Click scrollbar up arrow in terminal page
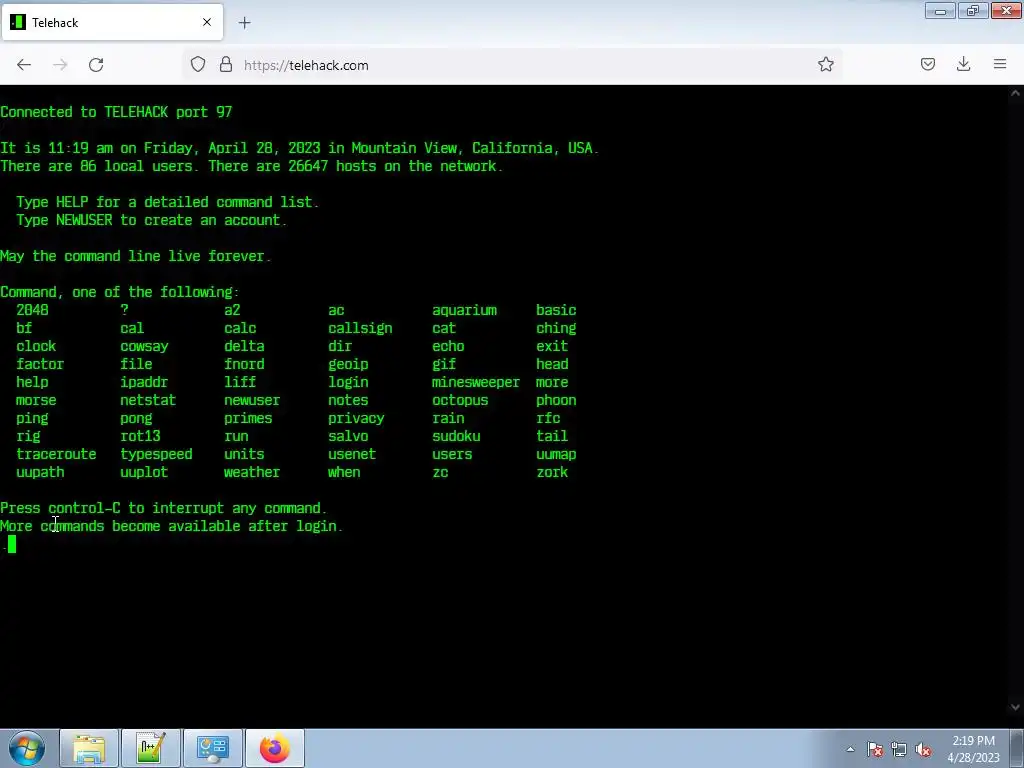The image size is (1024, 768). (1016, 93)
